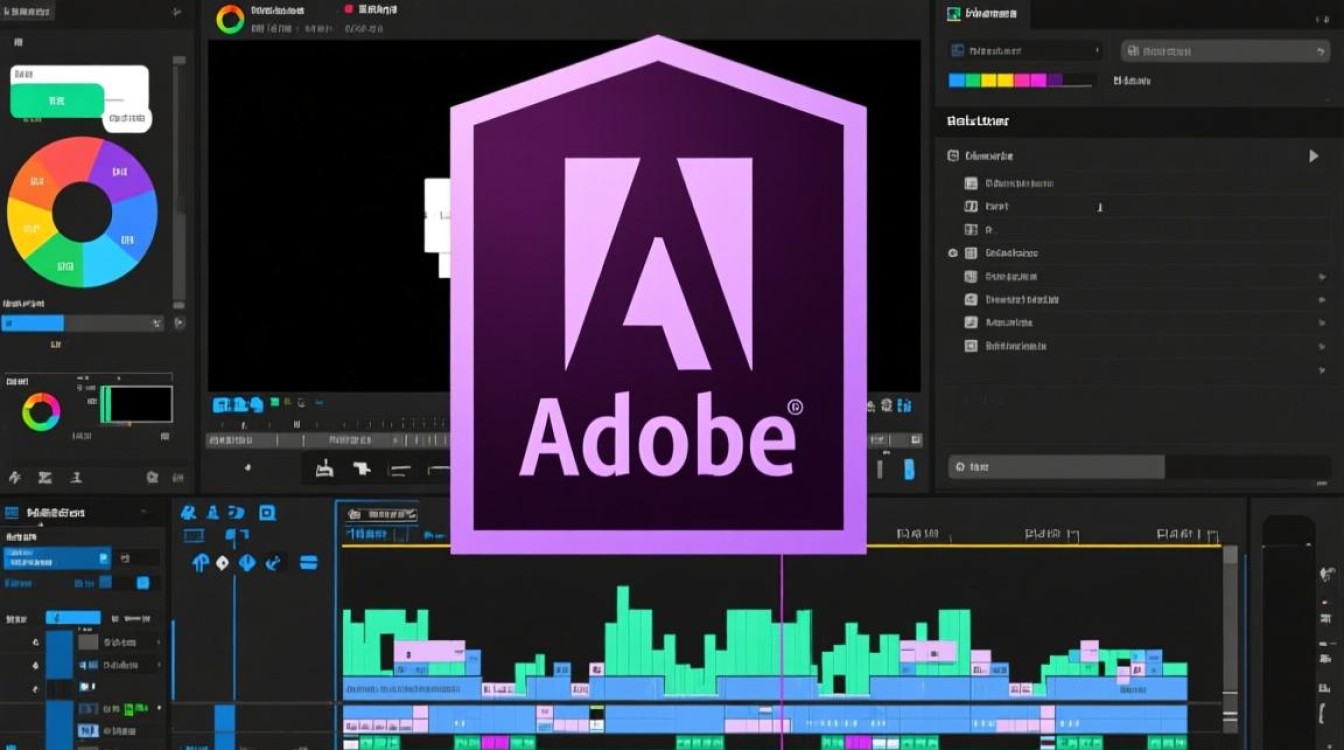Select the tallest green clip in the timeline
Image resolution: width=1344 pixels, height=750 pixels.
pyautogui.click(x=623, y=631)
